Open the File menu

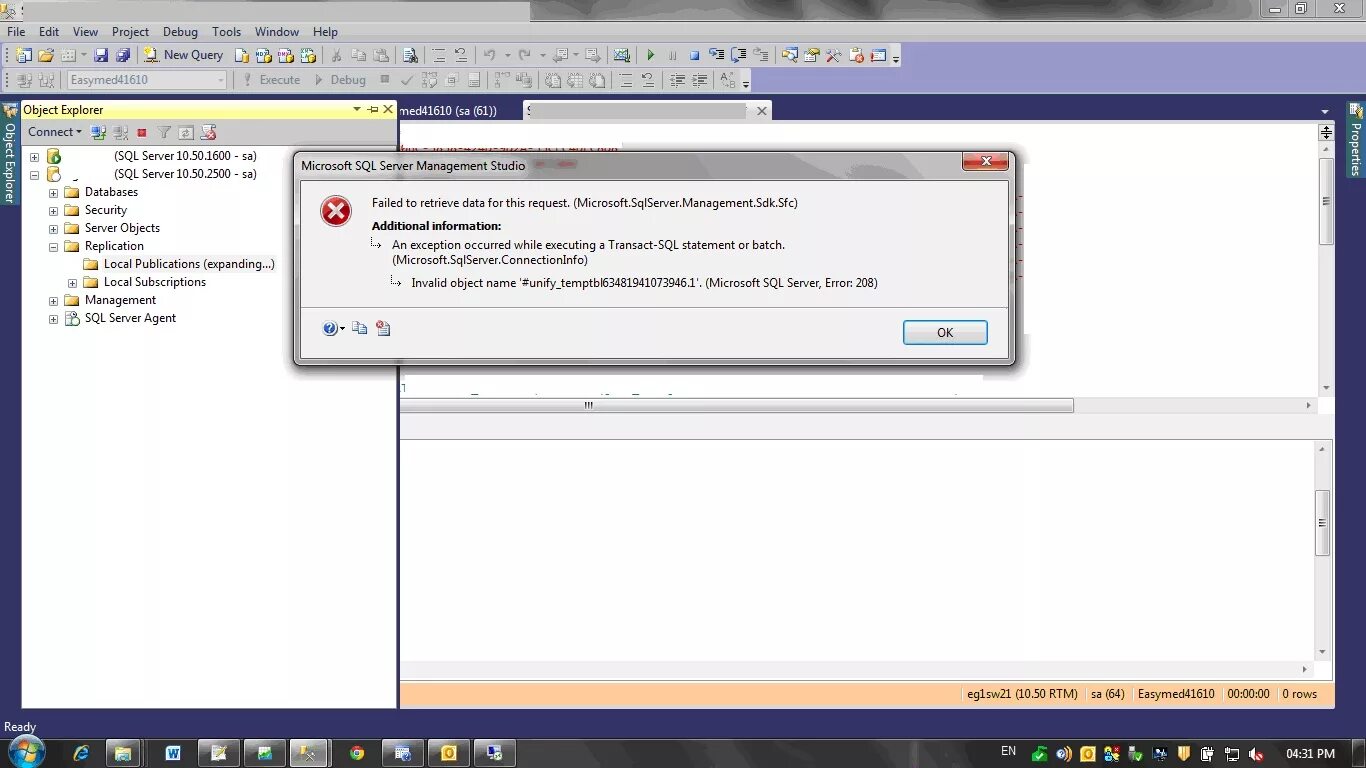click(x=16, y=32)
